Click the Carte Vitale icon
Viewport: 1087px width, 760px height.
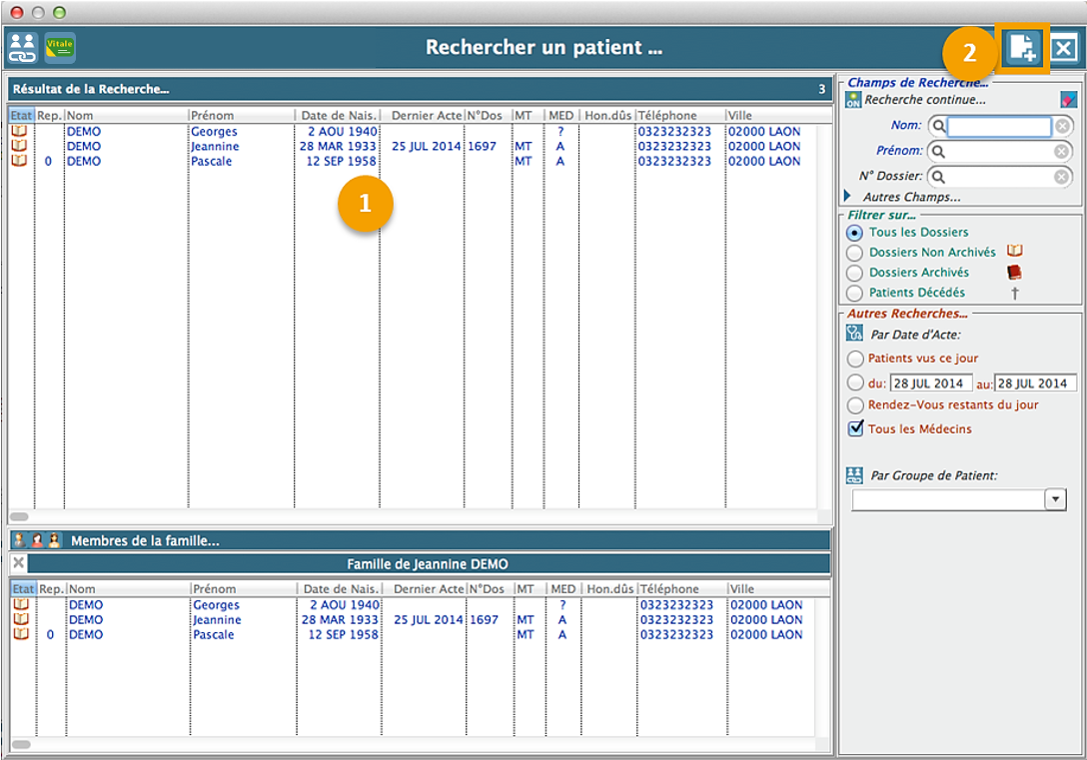[60, 47]
